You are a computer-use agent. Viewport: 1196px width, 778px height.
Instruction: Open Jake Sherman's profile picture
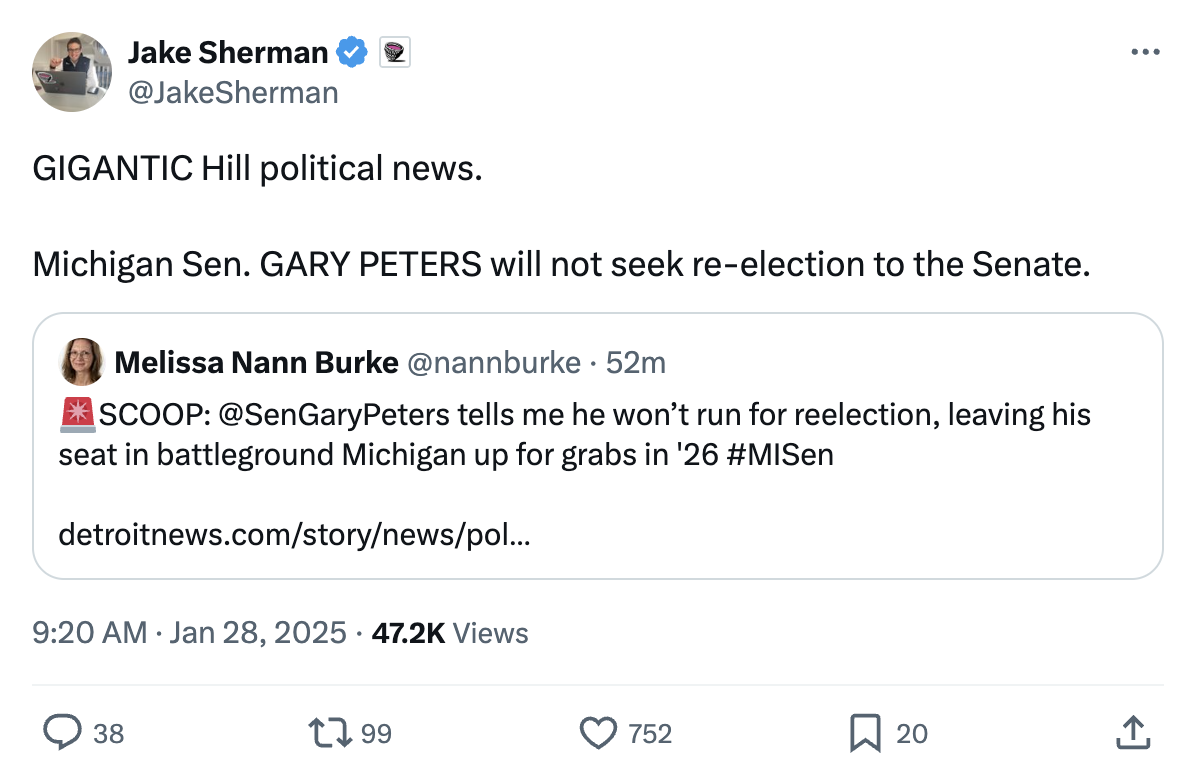(x=72, y=72)
